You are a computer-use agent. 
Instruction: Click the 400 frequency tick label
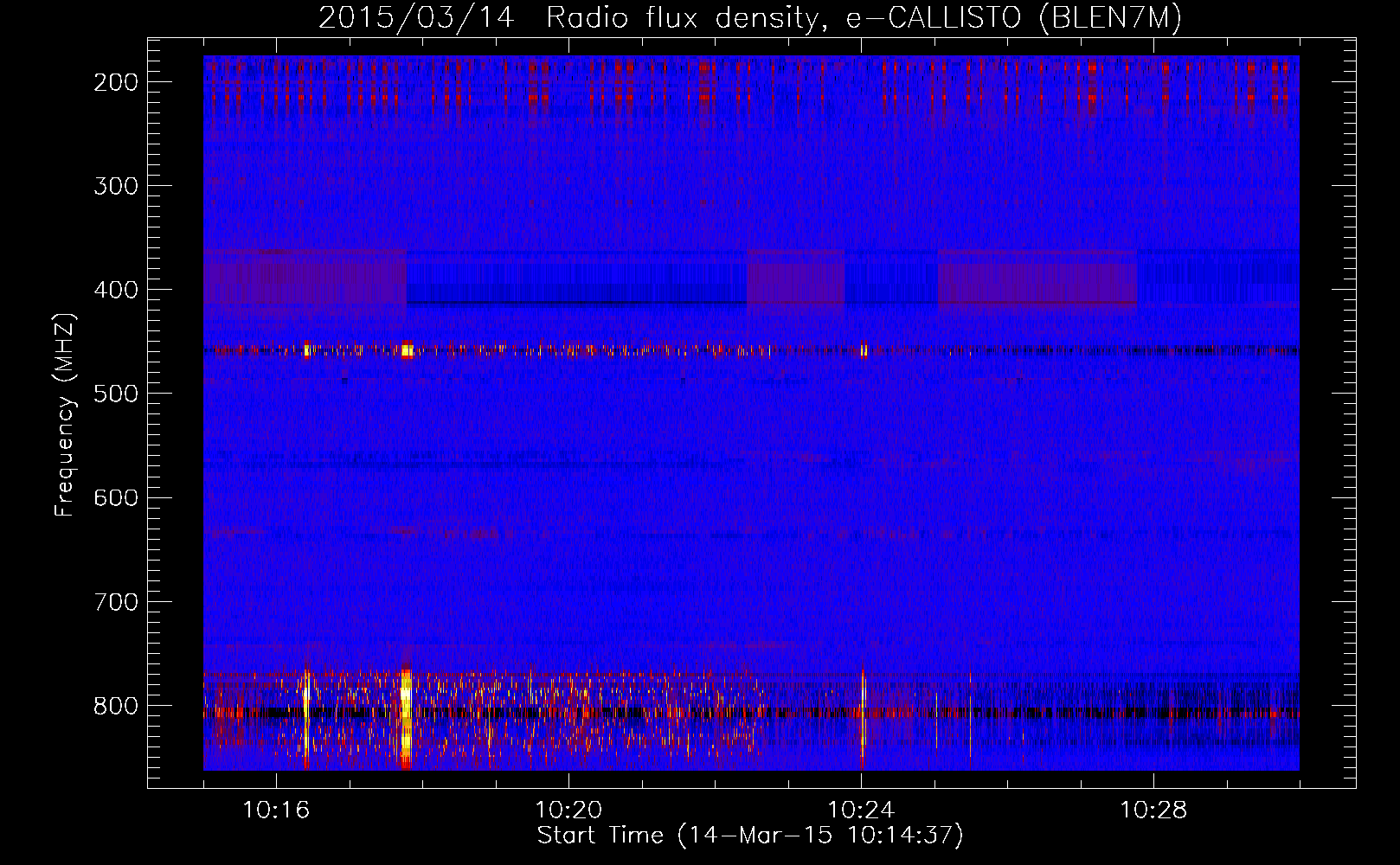pos(116,290)
